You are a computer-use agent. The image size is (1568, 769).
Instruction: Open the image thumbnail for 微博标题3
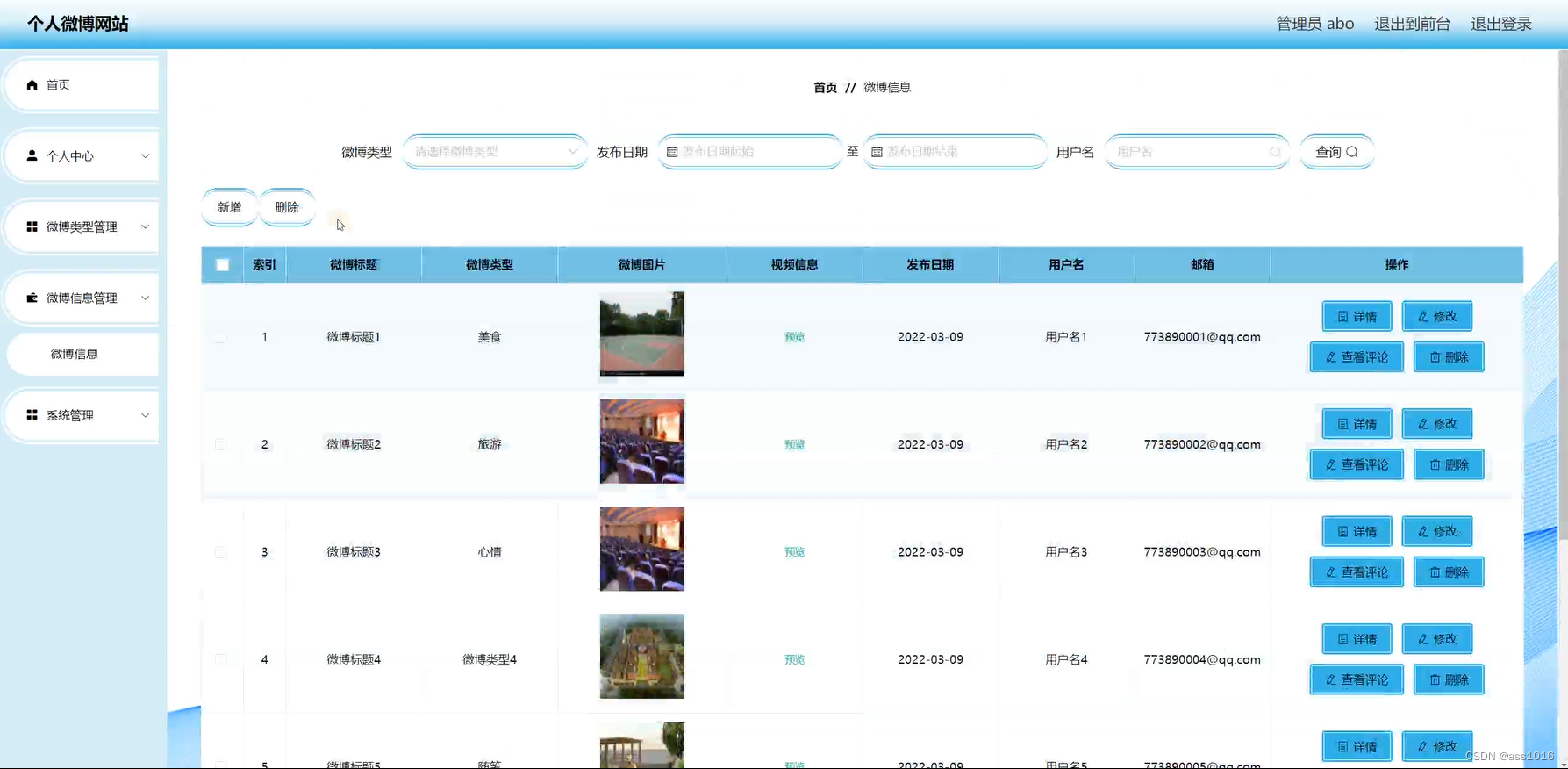click(641, 550)
